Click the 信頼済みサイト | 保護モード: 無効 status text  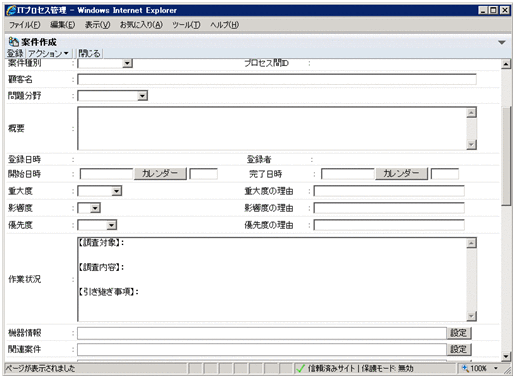click(360, 368)
